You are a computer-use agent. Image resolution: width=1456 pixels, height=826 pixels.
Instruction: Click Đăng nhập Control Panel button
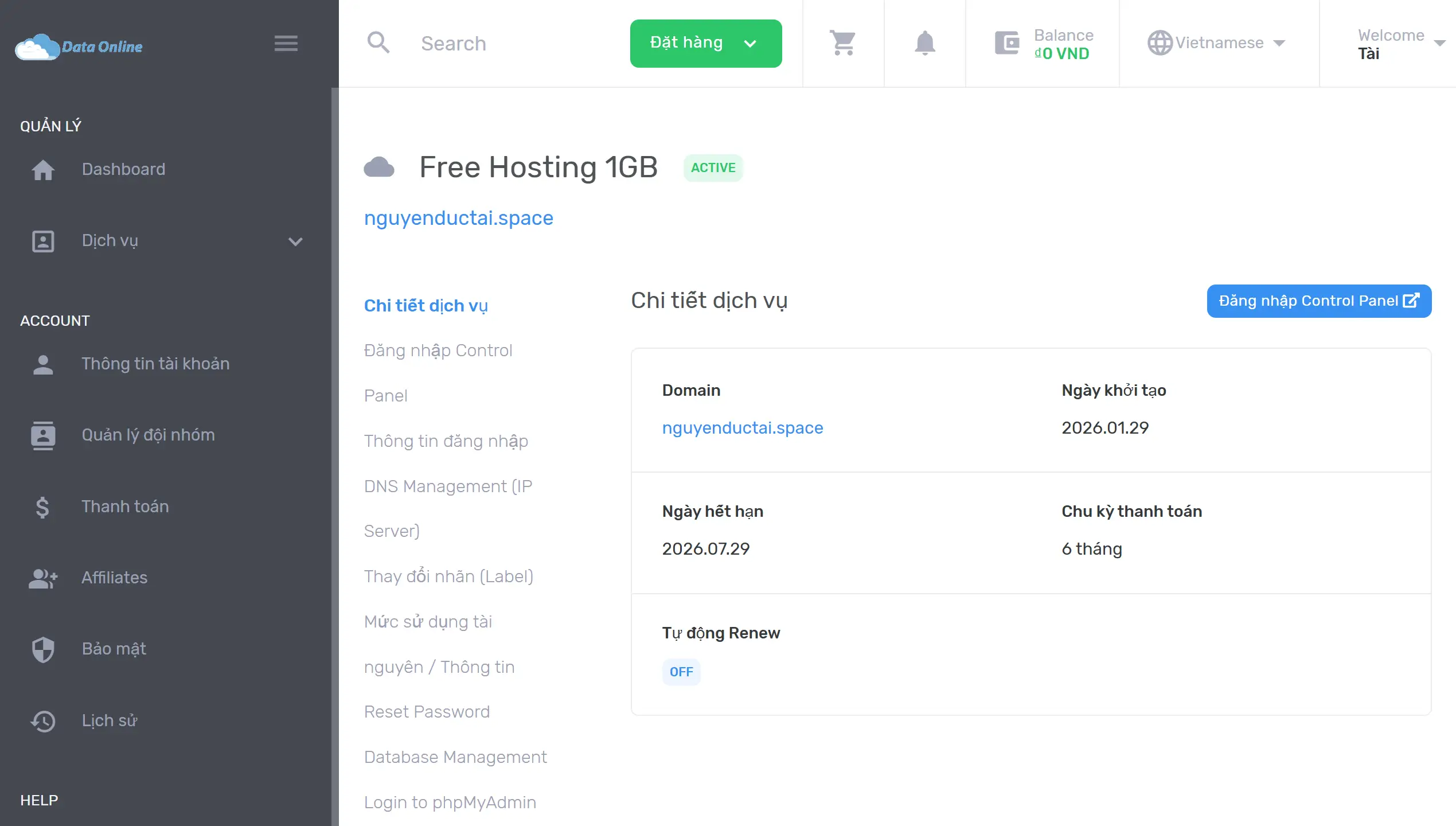(x=1318, y=301)
